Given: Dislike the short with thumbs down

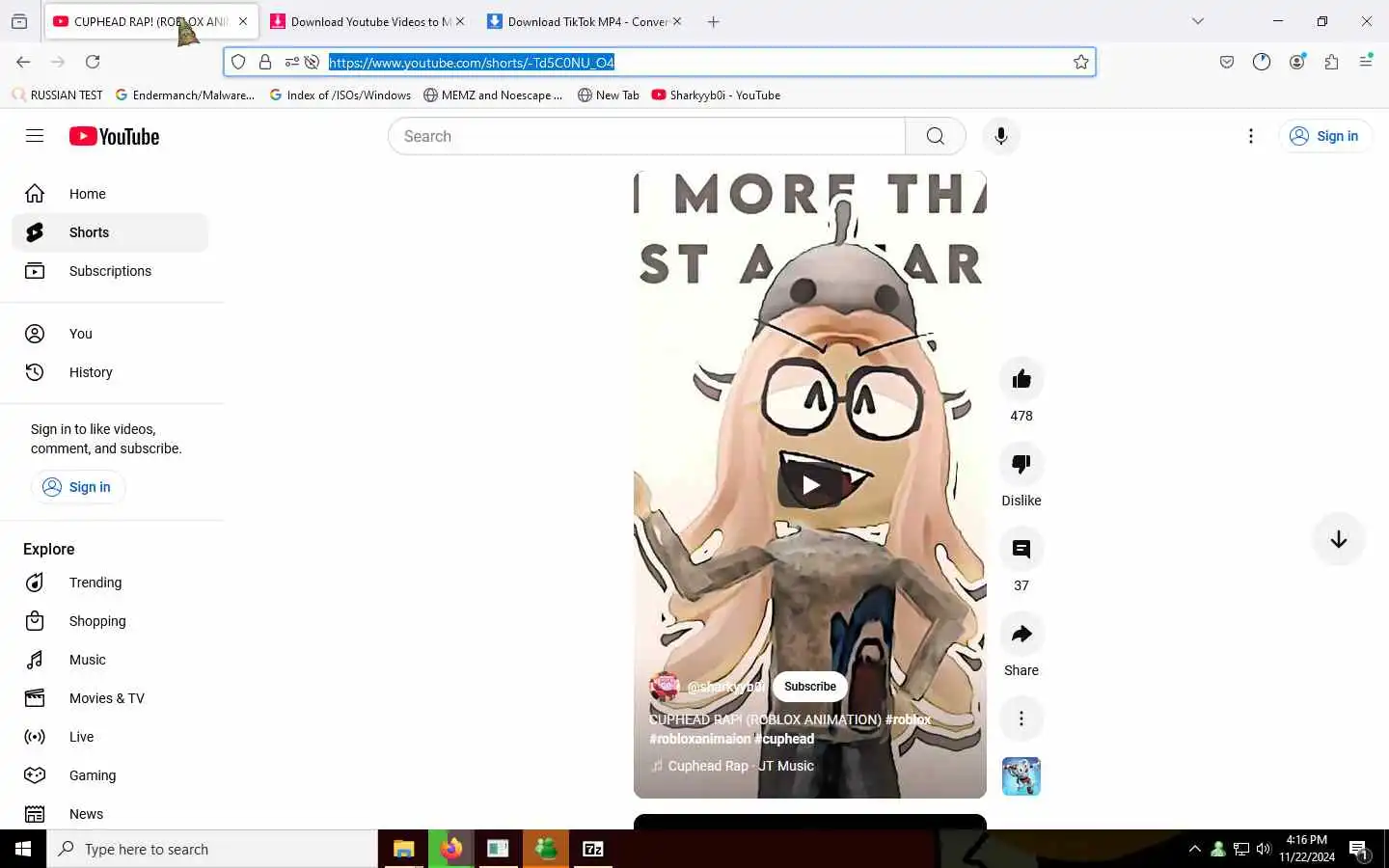Looking at the screenshot, I should pyautogui.click(x=1021, y=464).
